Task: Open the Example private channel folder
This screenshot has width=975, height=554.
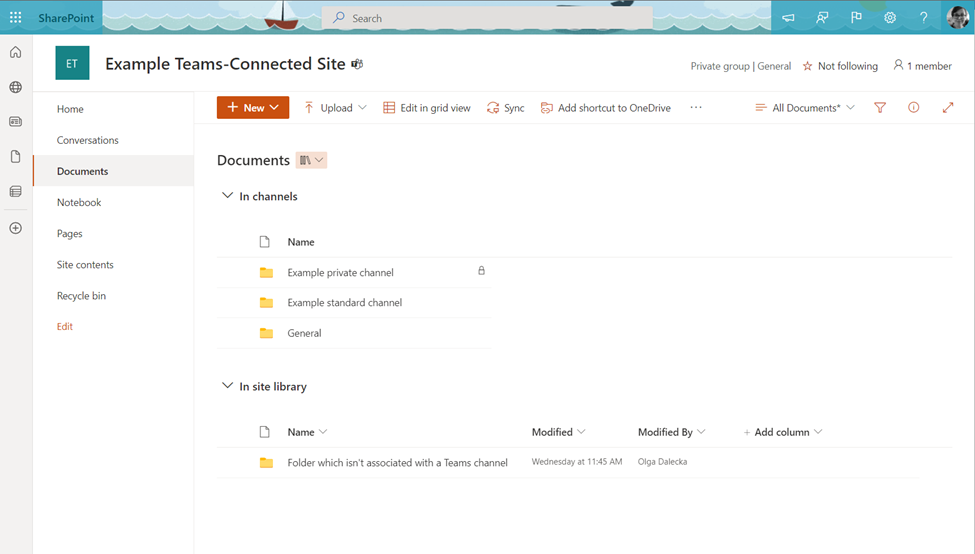Action: point(340,272)
